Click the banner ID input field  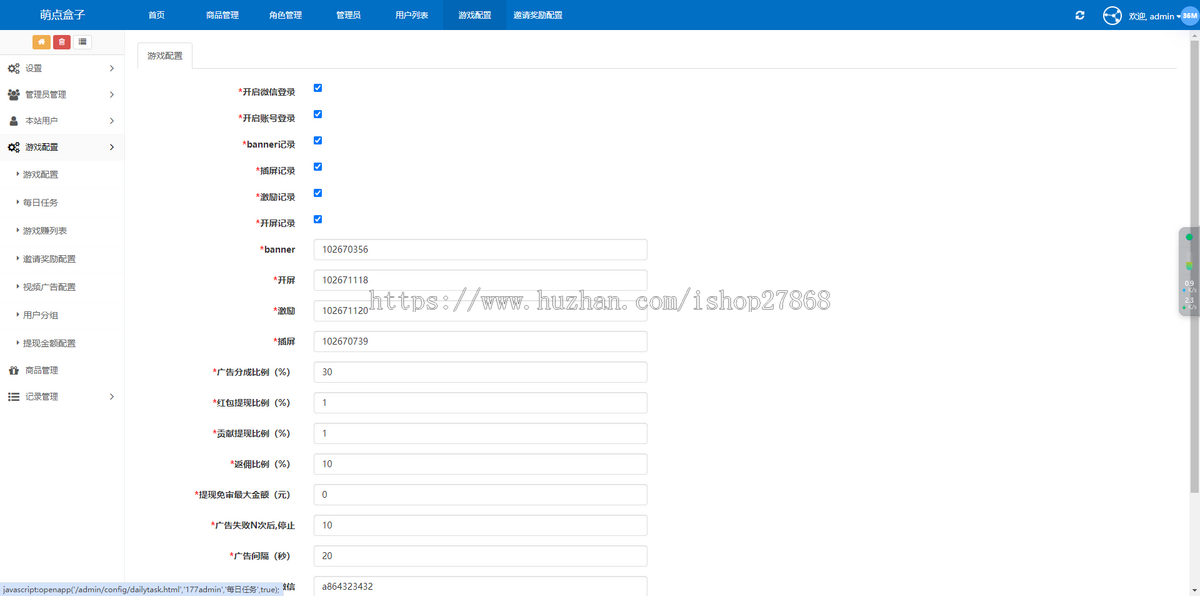click(x=480, y=249)
